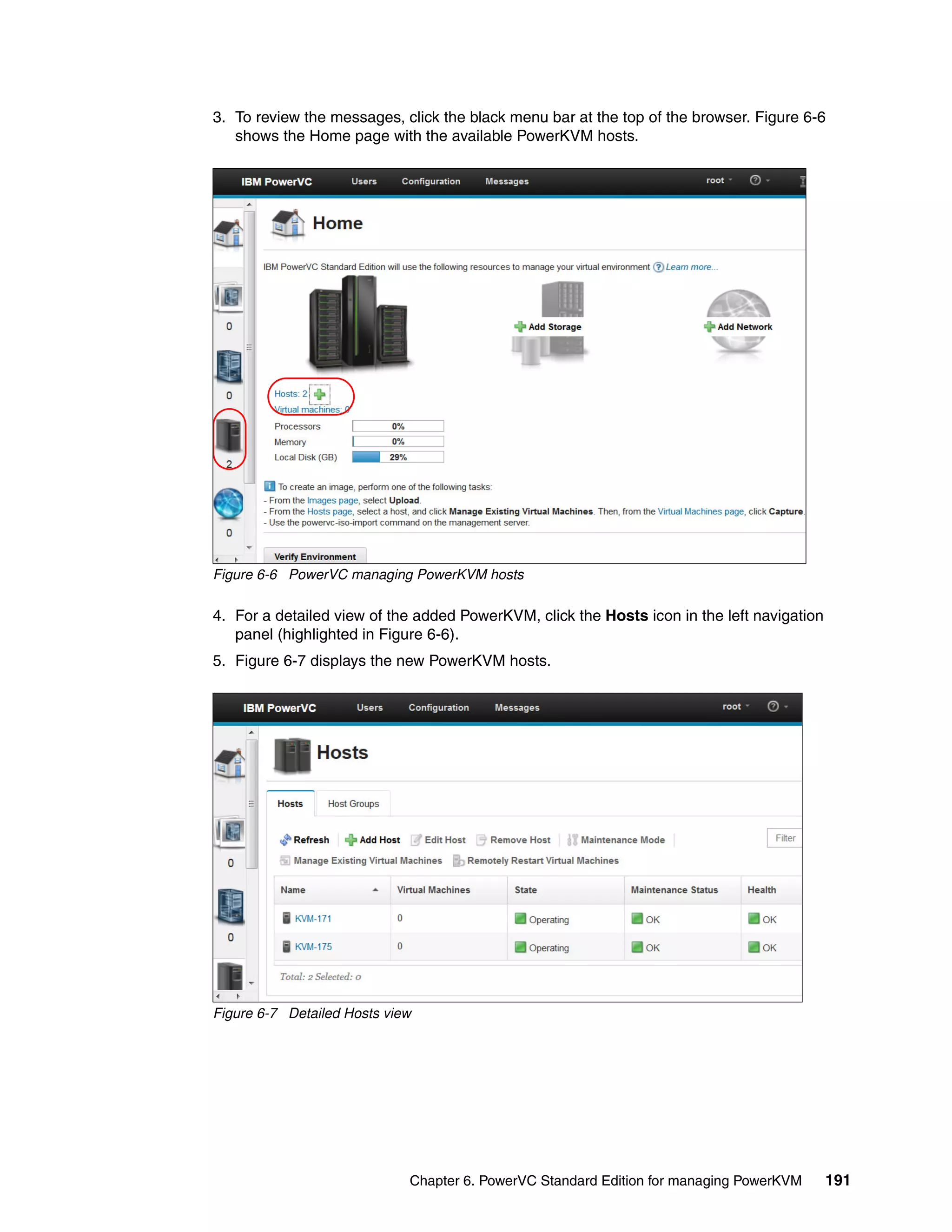
Task: Open Configuration menu in Figure 6-6 bar
Action: [431, 181]
